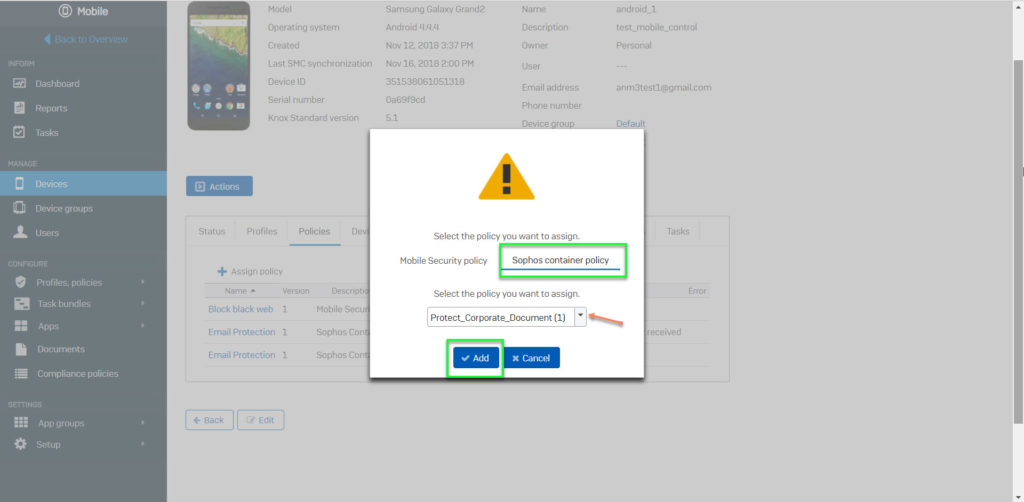Click the Device ID 351538061051318 value
1024x502 pixels.
pos(425,82)
